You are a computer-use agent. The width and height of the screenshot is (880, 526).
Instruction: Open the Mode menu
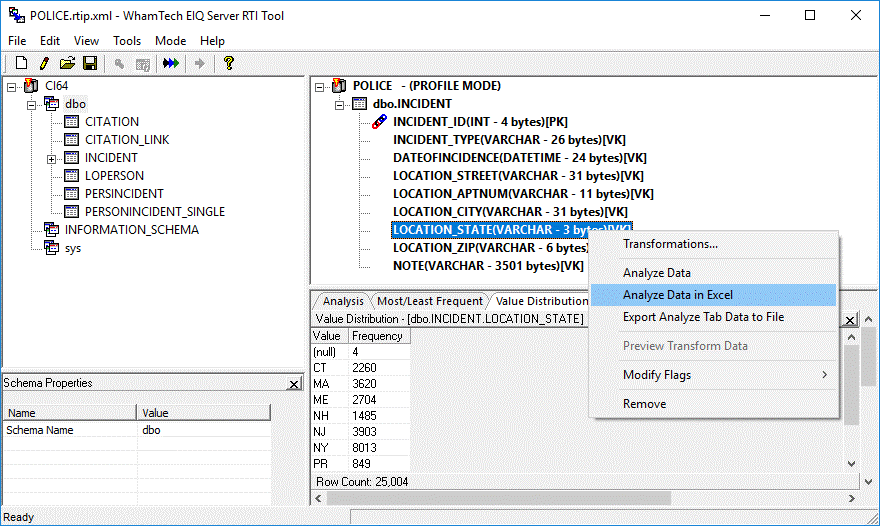point(171,41)
